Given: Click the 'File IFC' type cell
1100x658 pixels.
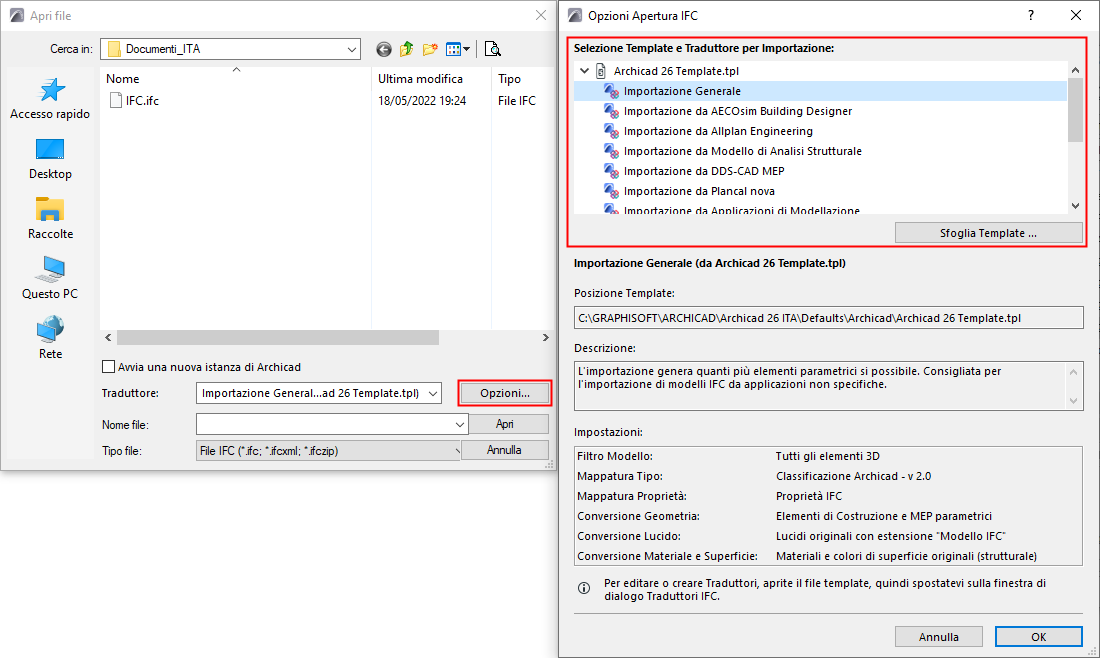Looking at the screenshot, I should point(517,100).
